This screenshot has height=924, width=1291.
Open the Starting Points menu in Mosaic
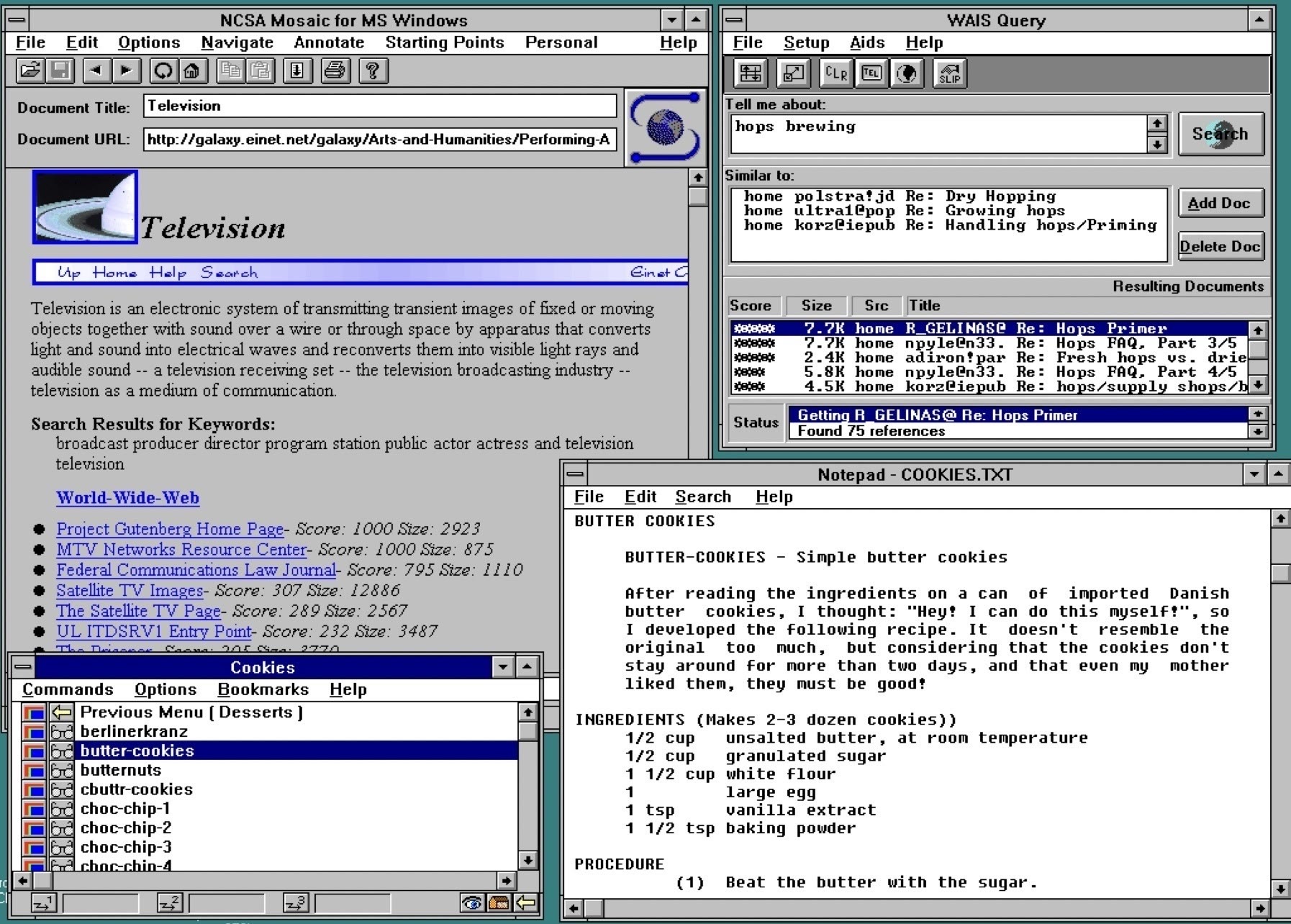tap(444, 42)
